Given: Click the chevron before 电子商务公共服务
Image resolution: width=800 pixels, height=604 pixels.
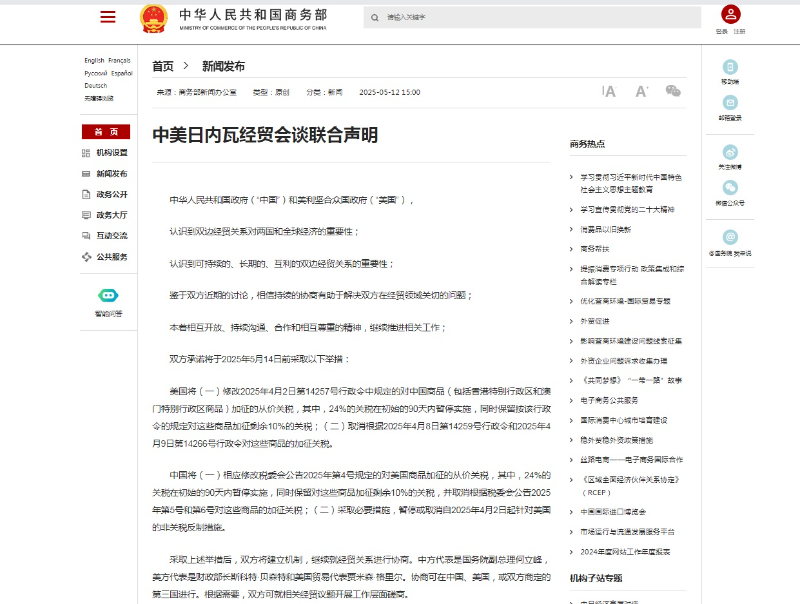Looking at the screenshot, I should (x=571, y=400).
